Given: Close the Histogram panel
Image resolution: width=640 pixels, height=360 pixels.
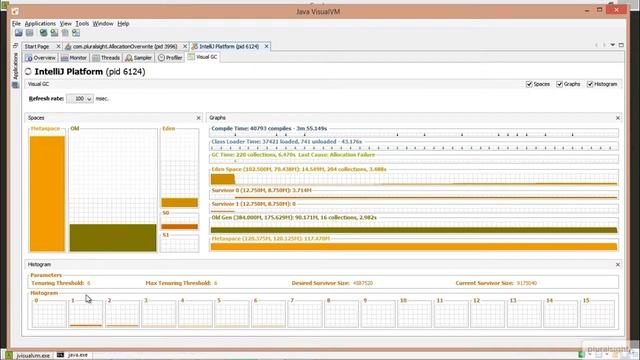Looking at the screenshot, I should click(618, 265).
